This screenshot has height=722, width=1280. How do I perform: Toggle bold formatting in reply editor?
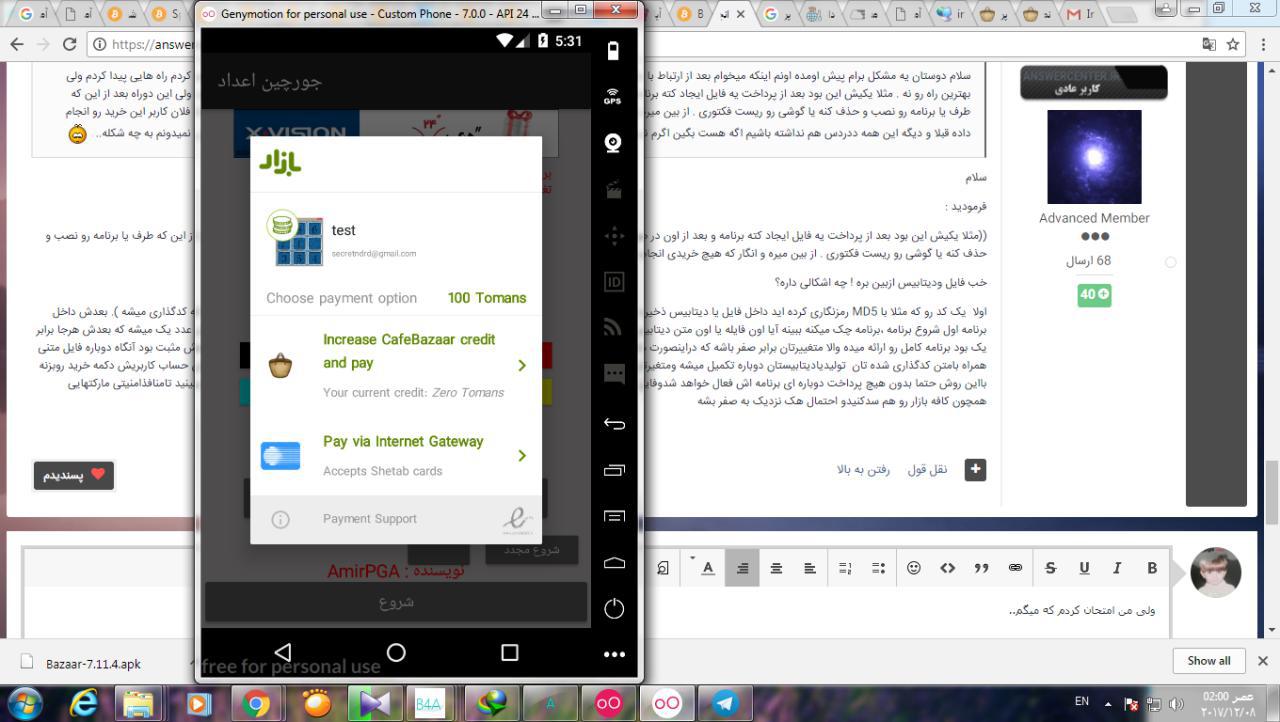pyautogui.click(x=1151, y=568)
